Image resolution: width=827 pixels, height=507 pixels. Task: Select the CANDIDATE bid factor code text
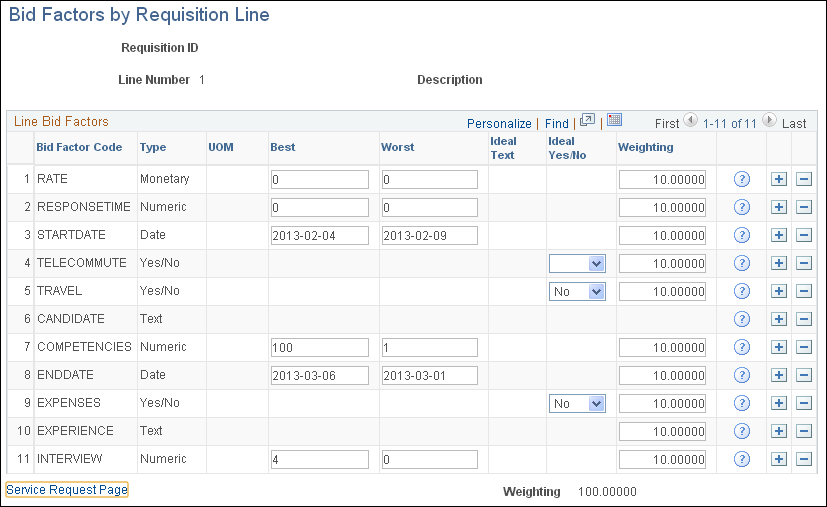(71, 319)
